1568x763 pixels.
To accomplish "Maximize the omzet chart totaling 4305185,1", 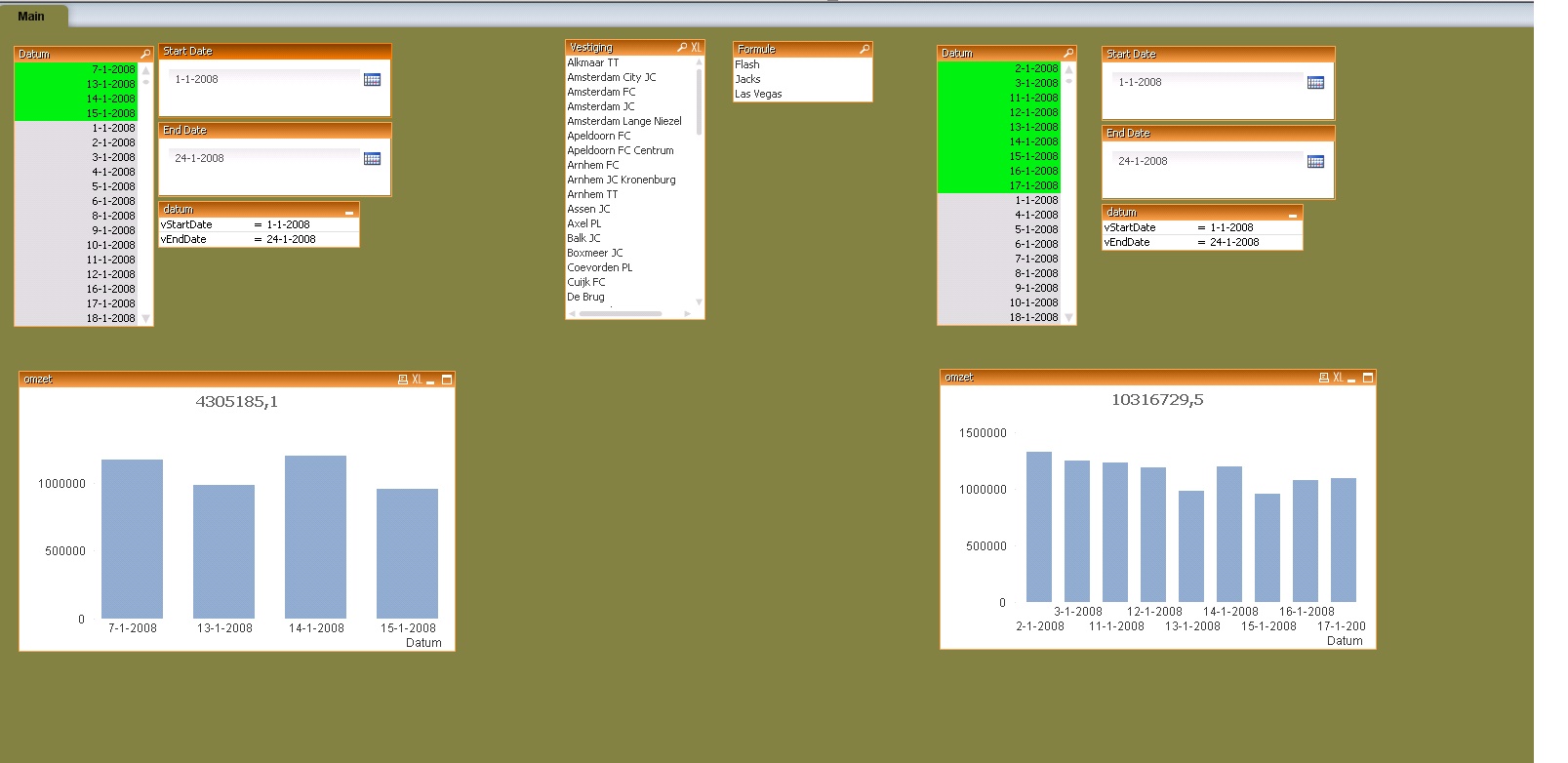I will (x=447, y=380).
